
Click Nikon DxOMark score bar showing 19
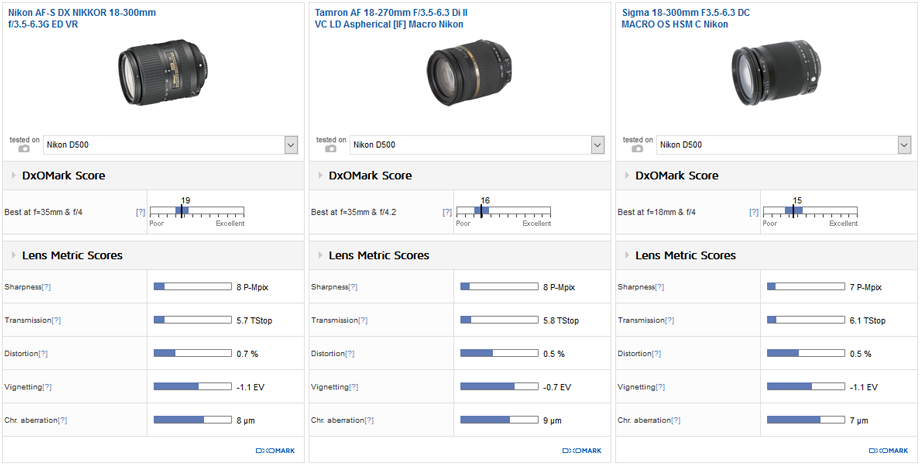(197, 211)
